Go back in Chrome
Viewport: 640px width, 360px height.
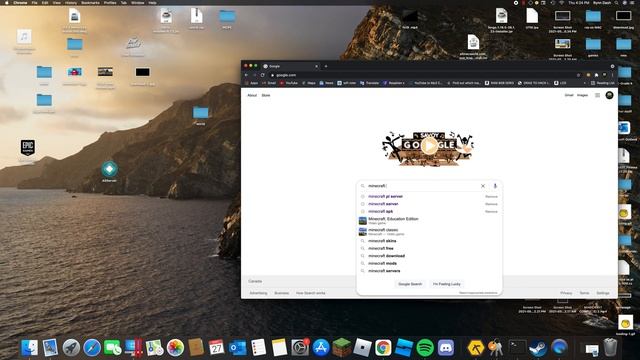(x=246, y=75)
